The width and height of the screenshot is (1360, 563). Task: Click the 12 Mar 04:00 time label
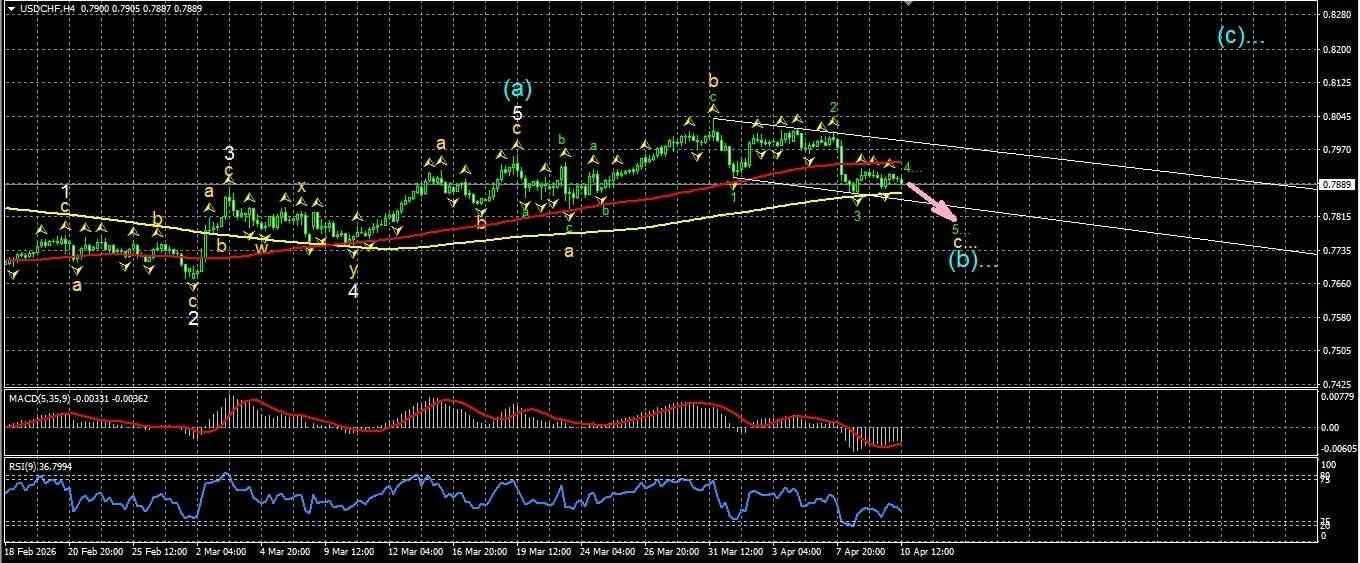(x=416, y=552)
